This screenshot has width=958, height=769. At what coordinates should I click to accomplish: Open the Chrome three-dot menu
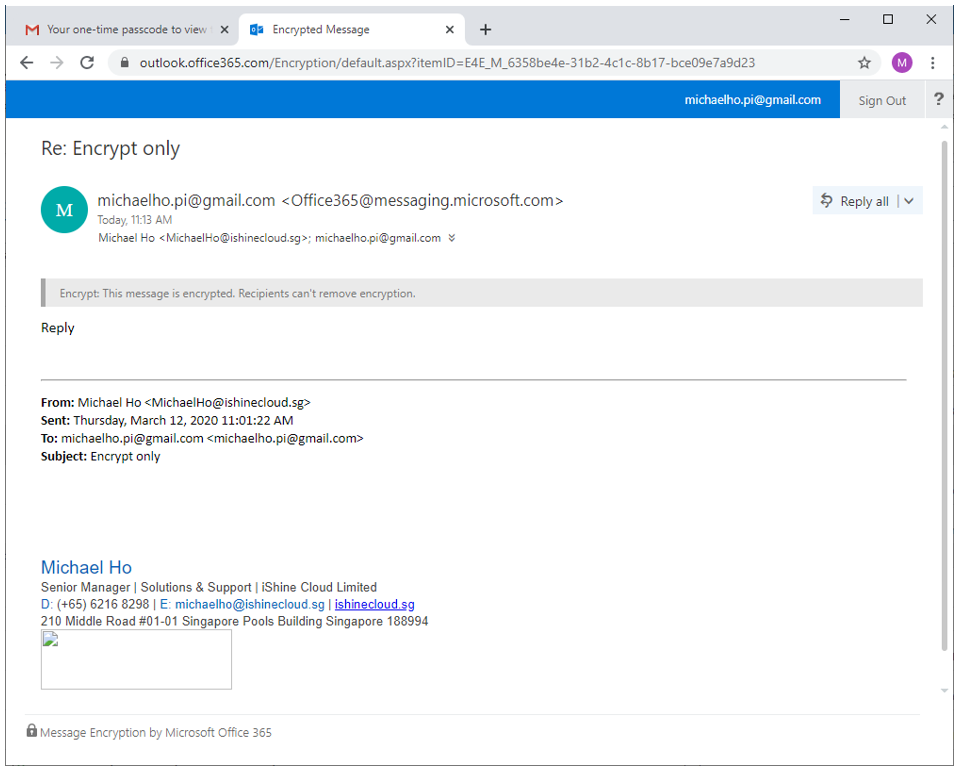932,62
